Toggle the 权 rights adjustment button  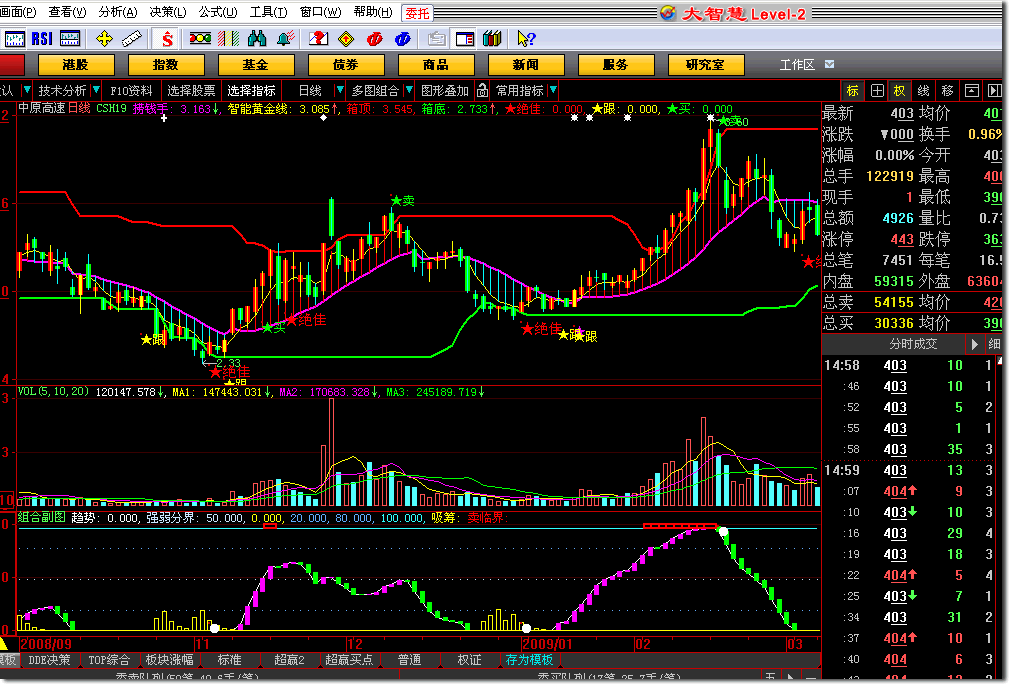tap(899, 90)
